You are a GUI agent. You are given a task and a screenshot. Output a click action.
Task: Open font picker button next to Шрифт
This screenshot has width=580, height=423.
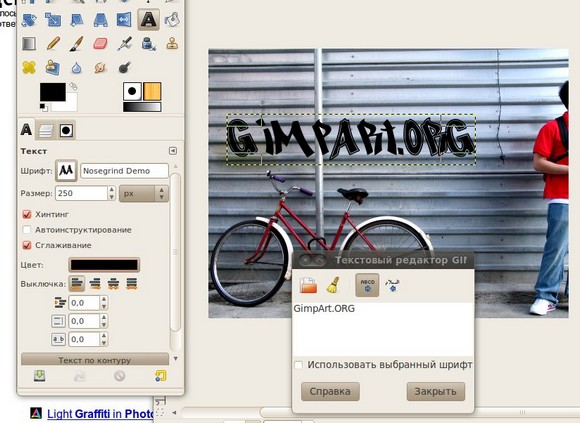click(x=66, y=170)
